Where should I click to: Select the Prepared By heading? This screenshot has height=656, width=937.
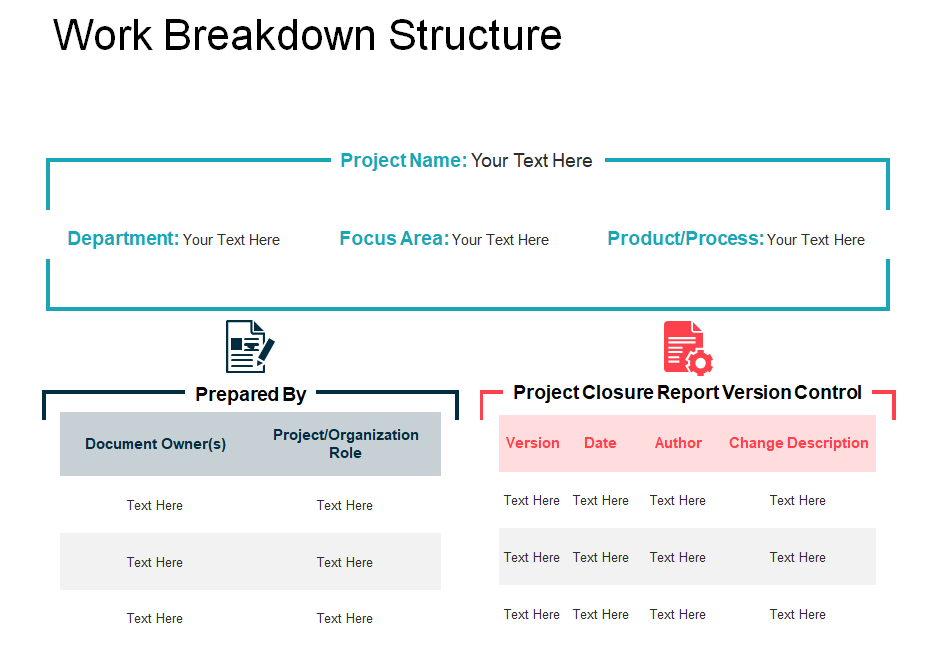(x=250, y=395)
